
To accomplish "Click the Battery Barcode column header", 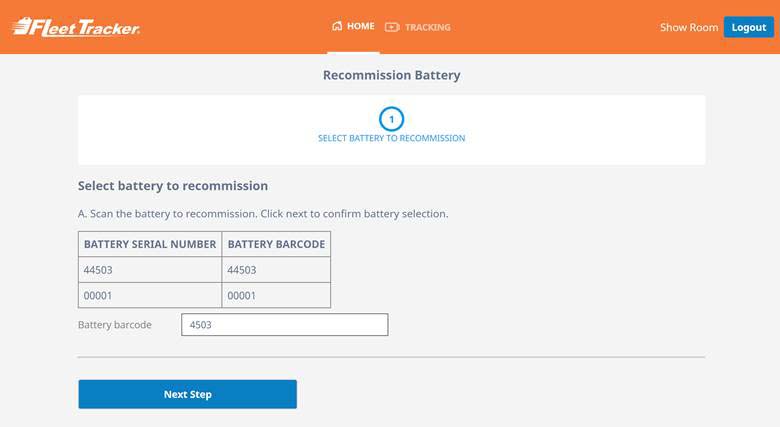I will [x=276, y=244].
